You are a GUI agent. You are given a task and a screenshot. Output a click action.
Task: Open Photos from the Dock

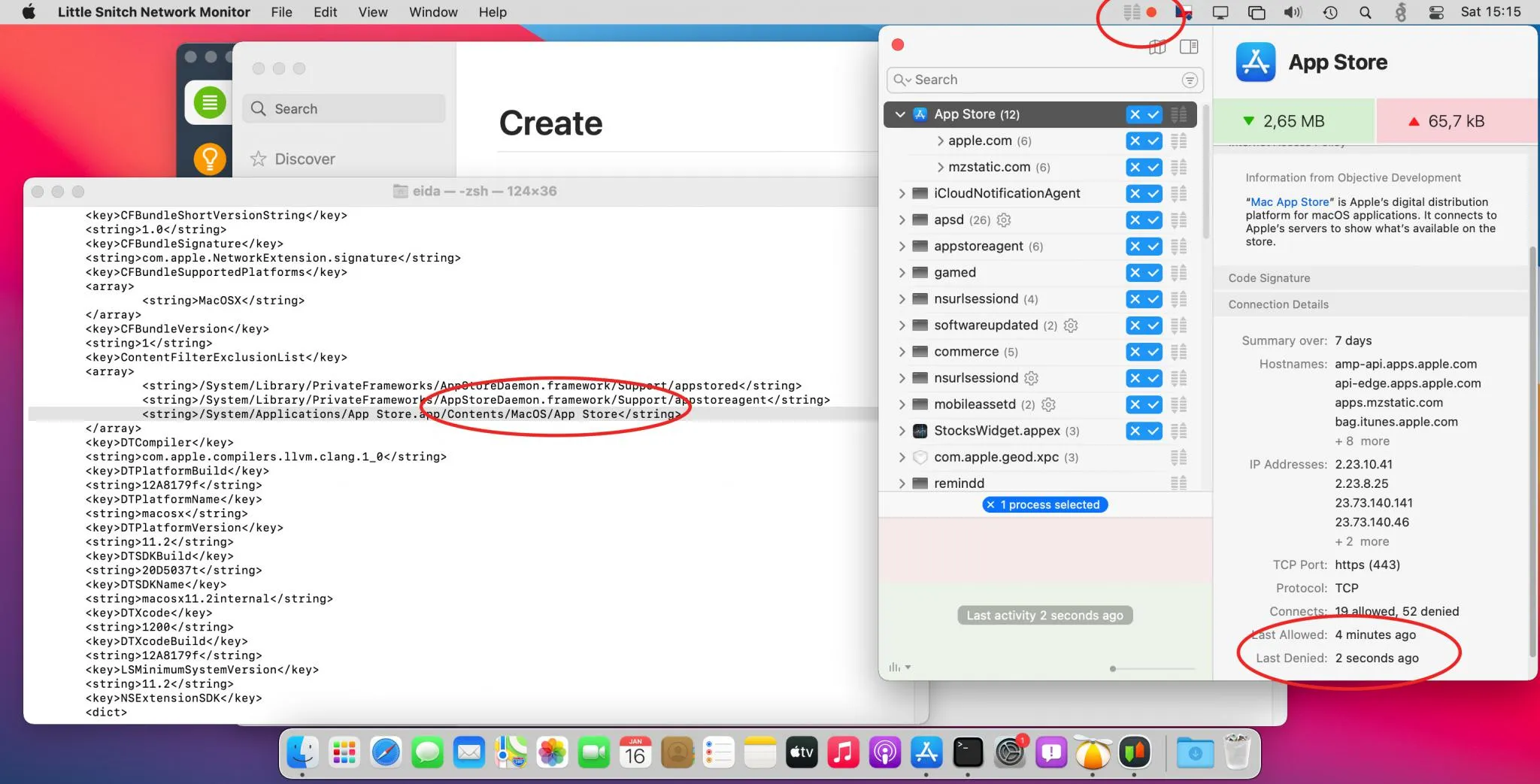[552, 752]
